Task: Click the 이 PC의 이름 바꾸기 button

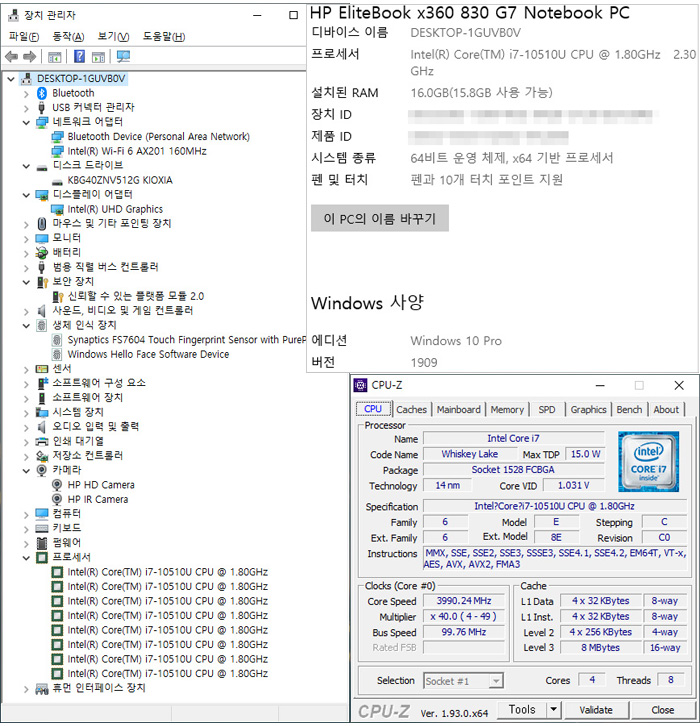Action: click(380, 218)
